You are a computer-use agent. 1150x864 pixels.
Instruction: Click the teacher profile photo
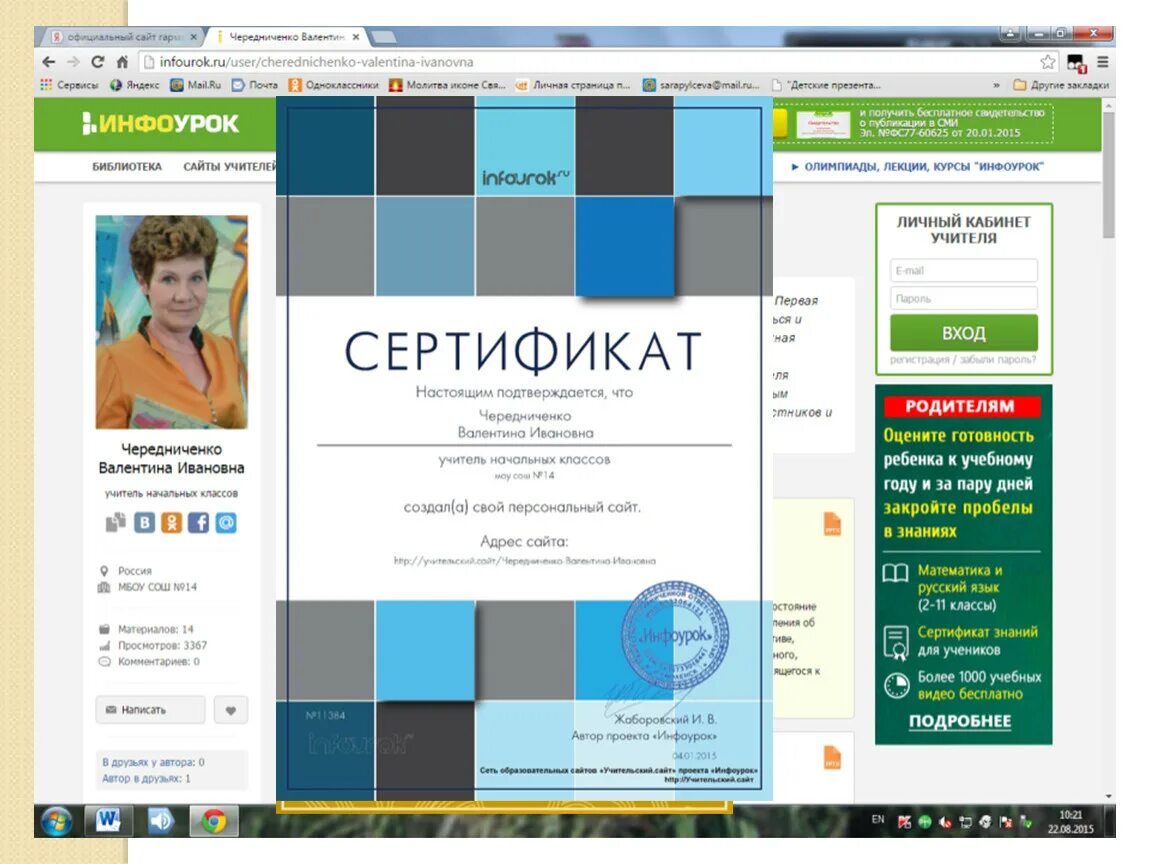click(x=172, y=322)
